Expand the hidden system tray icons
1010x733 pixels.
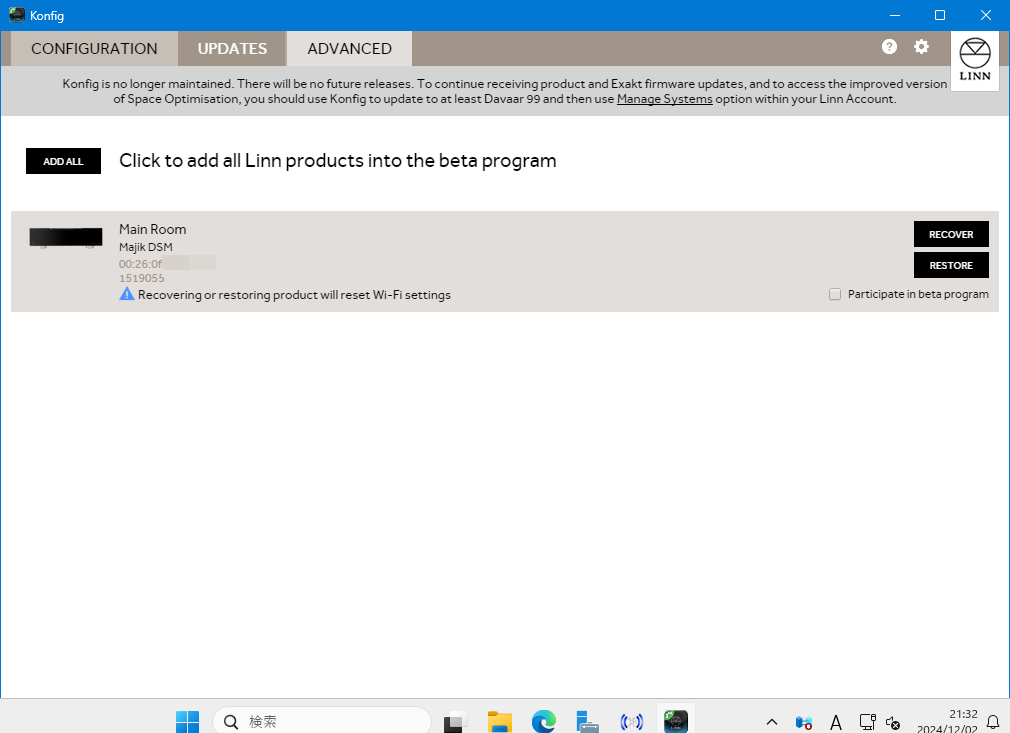pos(771,722)
